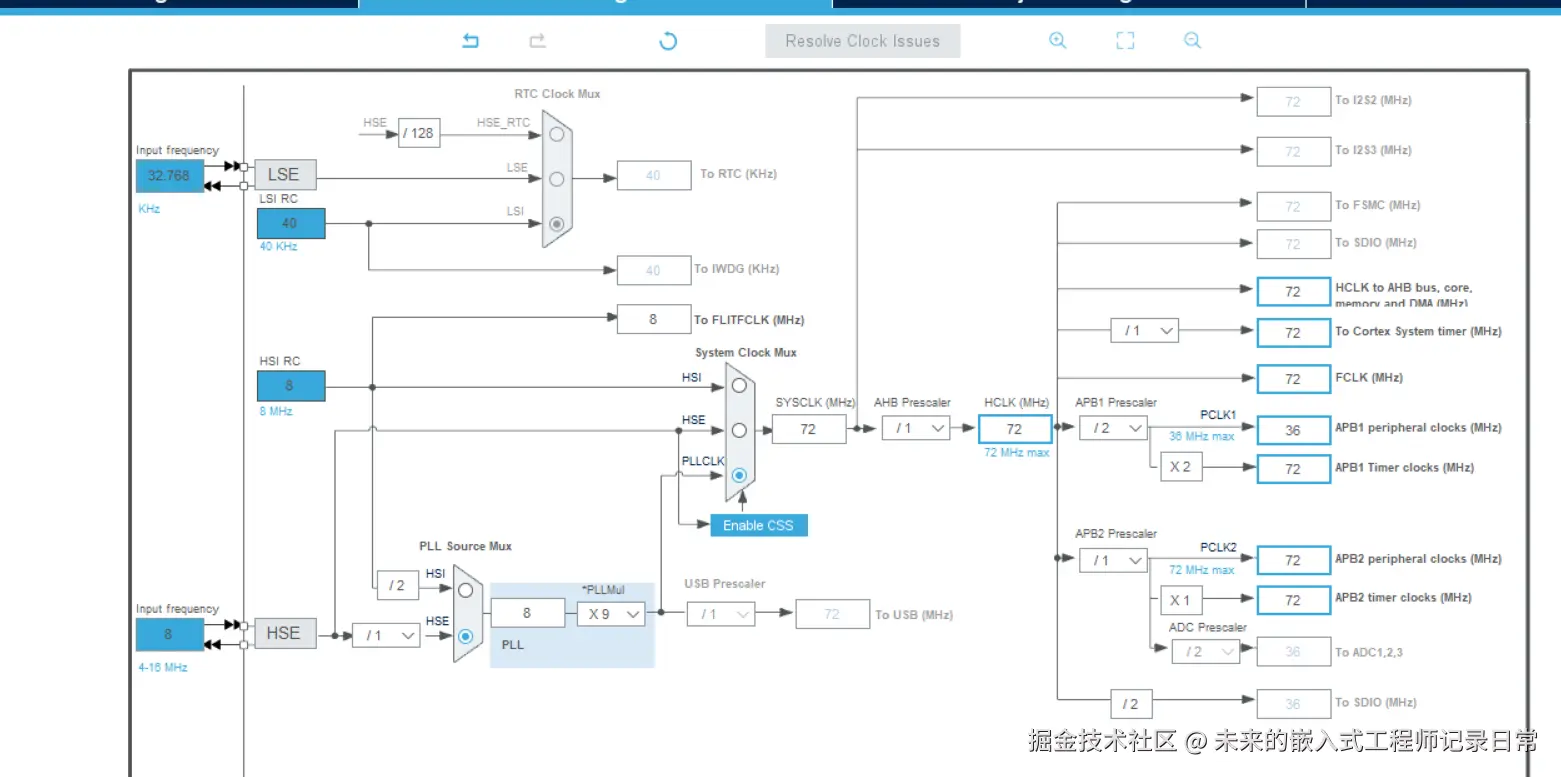Click the "36 MHz max" PCLK1 label
Viewport: 1561px width, 777px height.
coord(1202,436)
